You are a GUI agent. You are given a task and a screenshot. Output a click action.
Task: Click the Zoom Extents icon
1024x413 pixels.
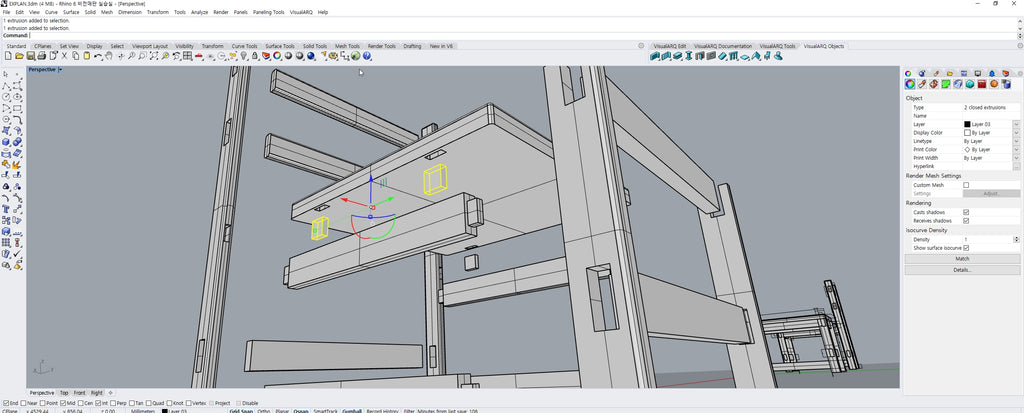point(153,56)
